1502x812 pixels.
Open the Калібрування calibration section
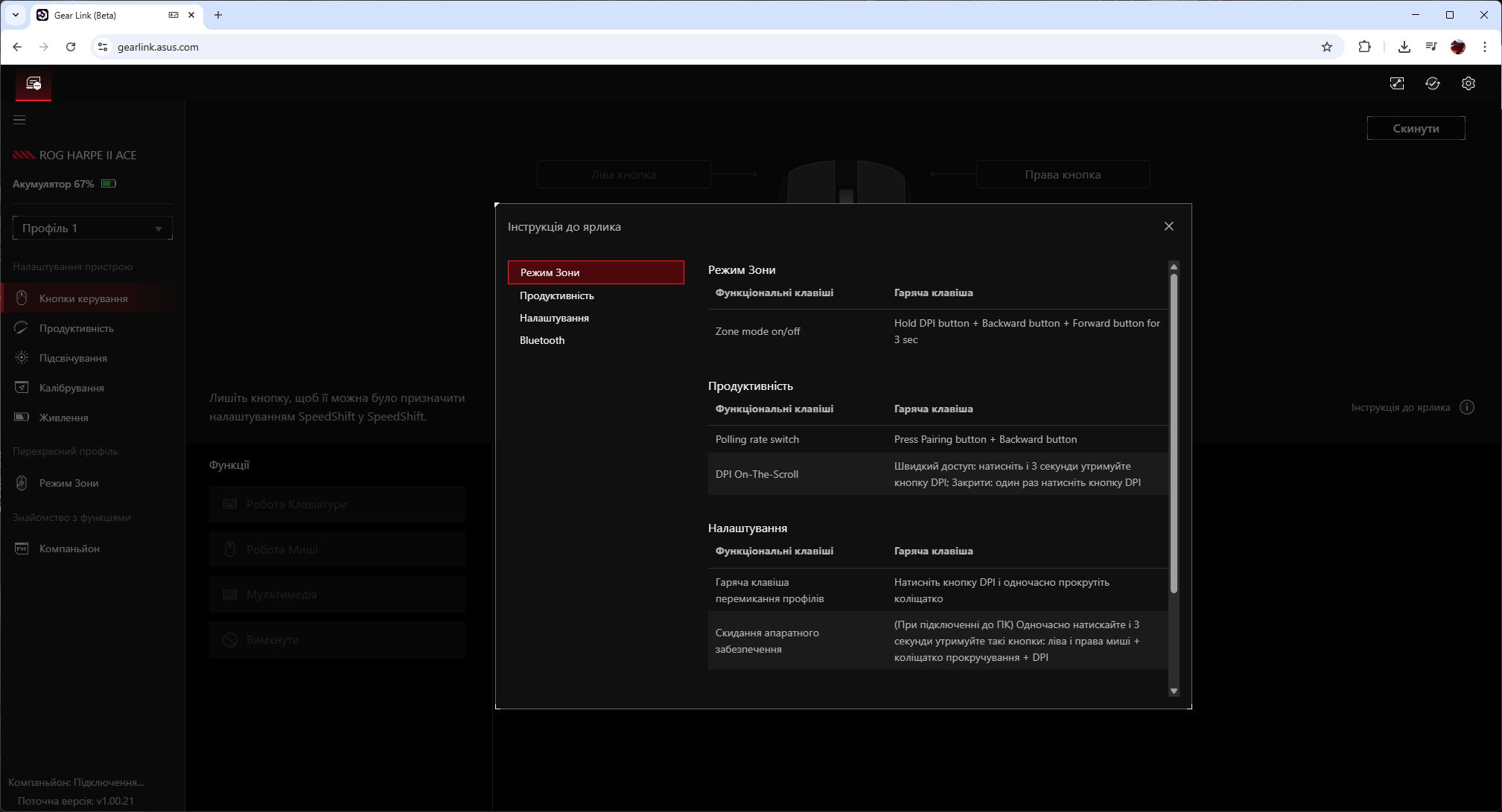coord(71,388)
